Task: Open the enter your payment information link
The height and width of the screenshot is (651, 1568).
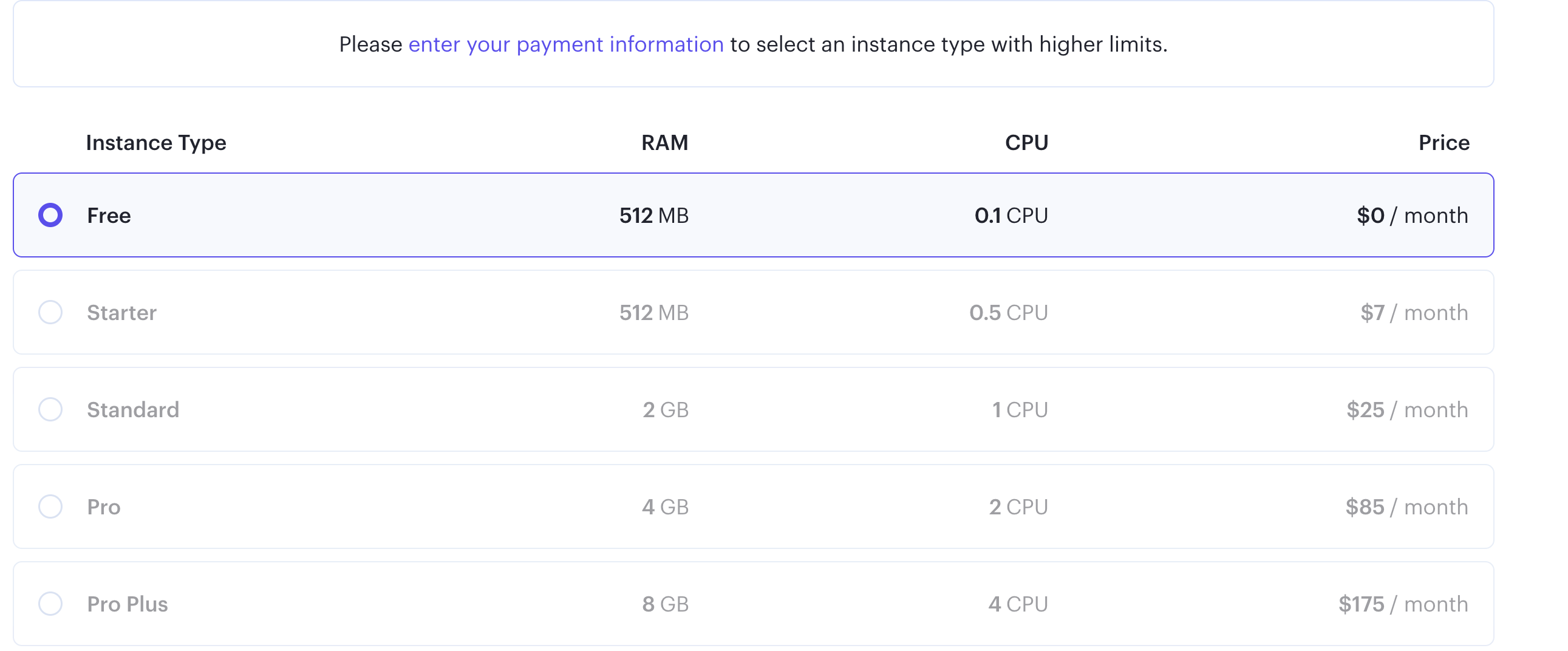Action: (x=565, y=44)
